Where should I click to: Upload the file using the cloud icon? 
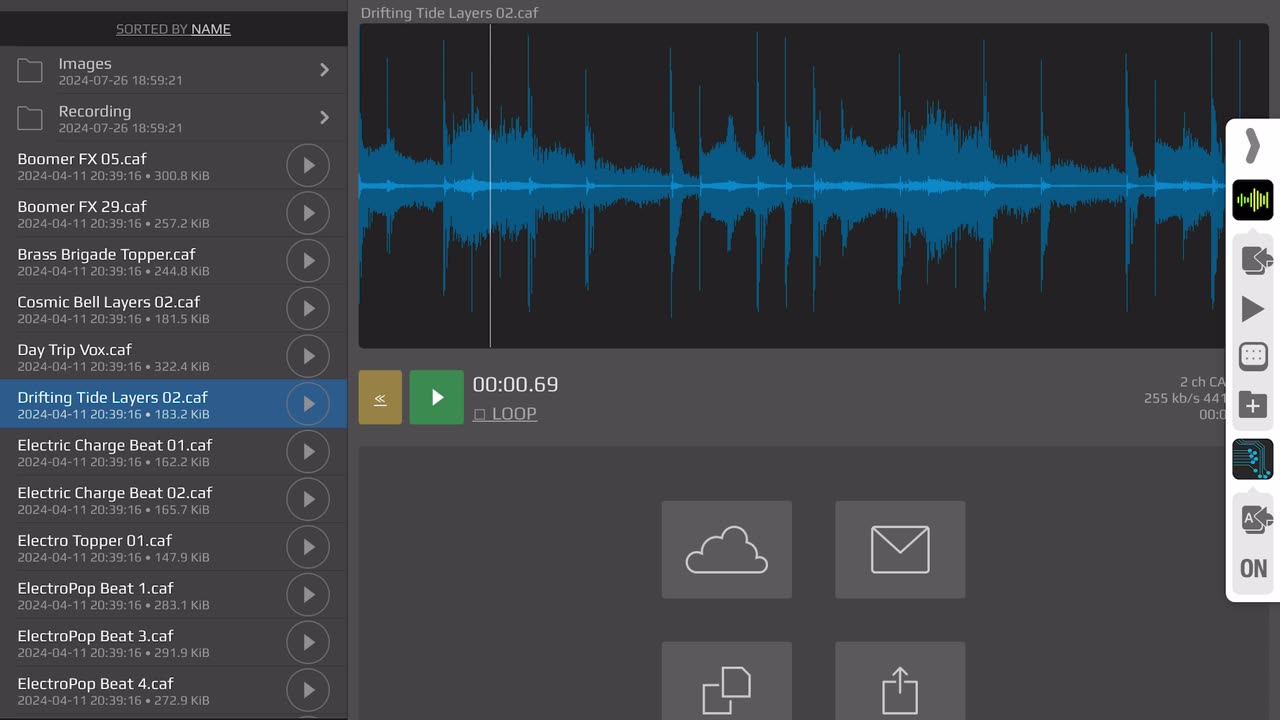pyautogui.click(x=727, y=550)
